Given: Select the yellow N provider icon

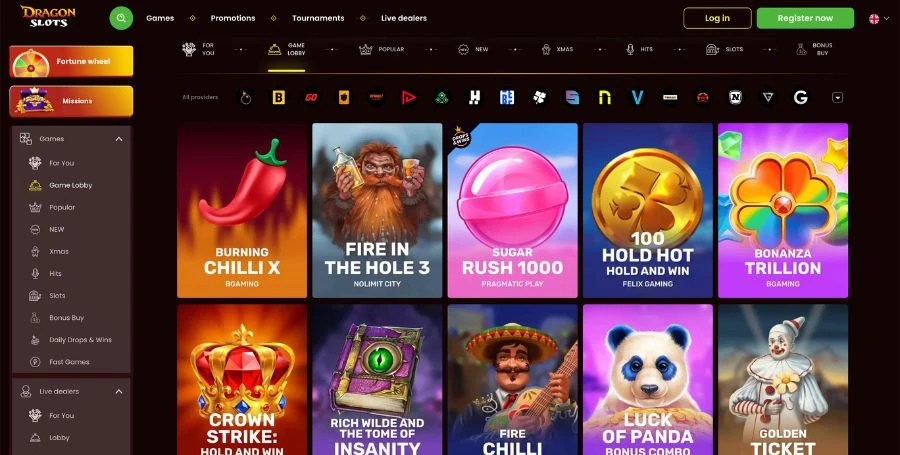Looking at the screenshot, I should (604, 98).
